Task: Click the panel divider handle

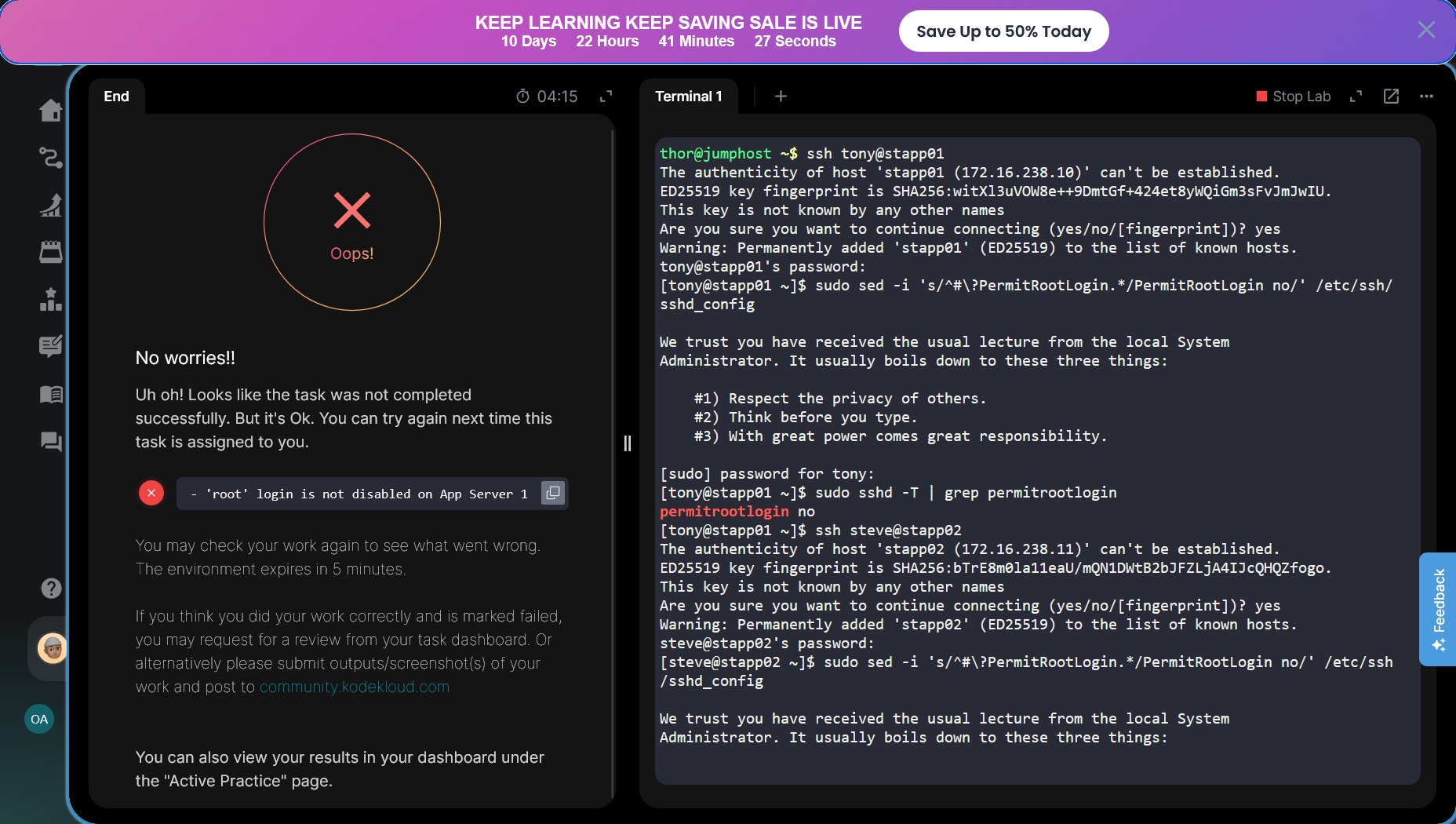Action: coord(627,443)
